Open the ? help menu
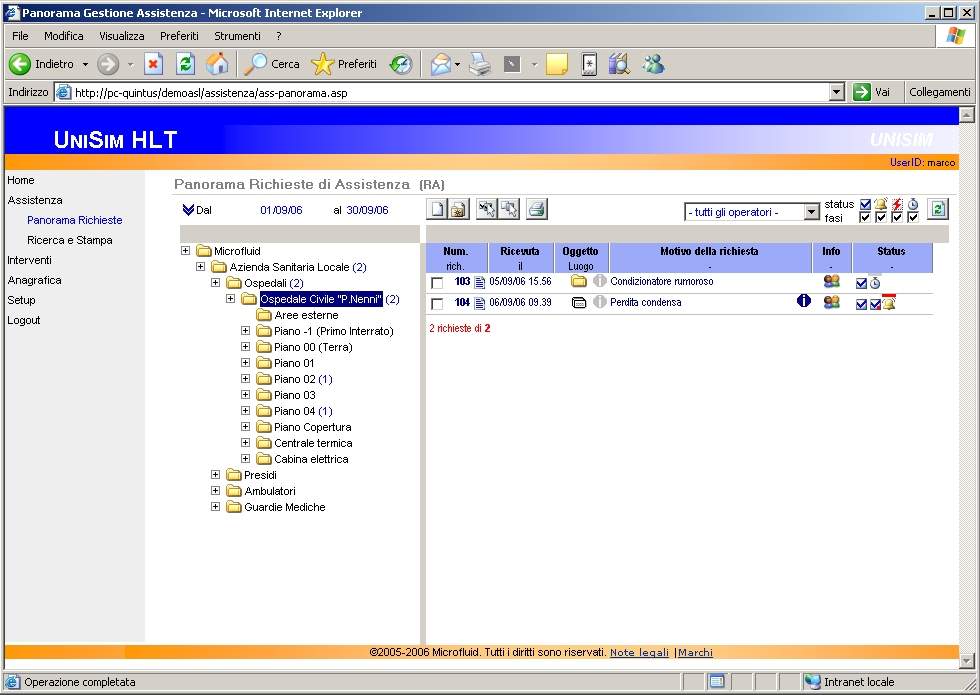The width and height of the screenshot is (980, 695). (x=279, y=36)
